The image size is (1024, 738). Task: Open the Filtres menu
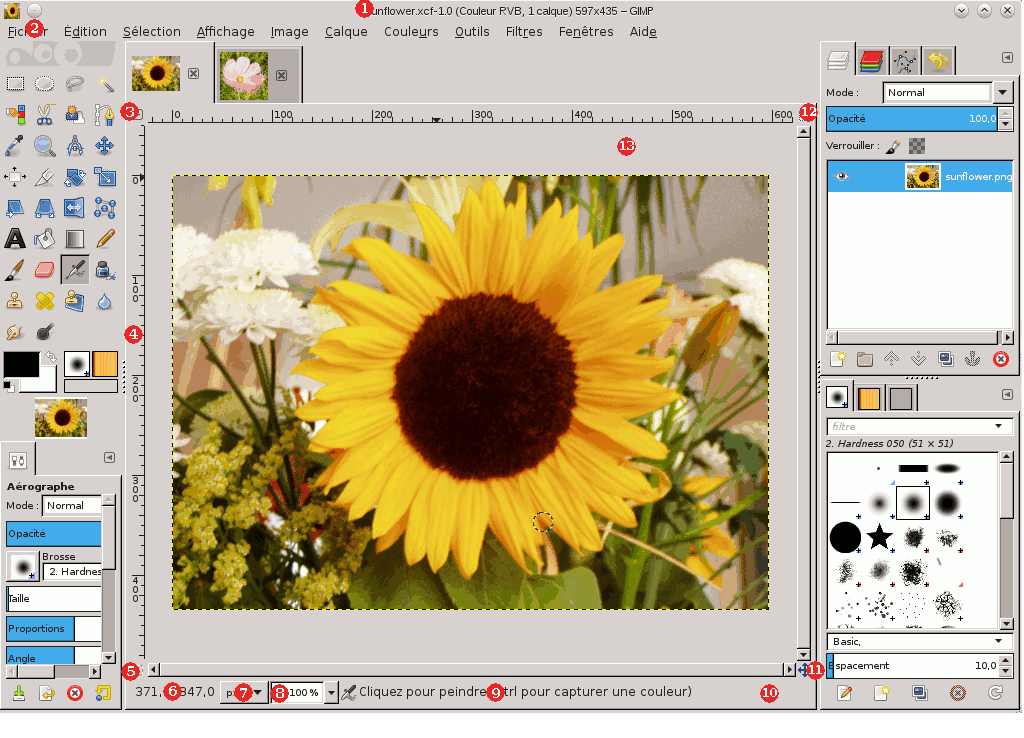524,31
